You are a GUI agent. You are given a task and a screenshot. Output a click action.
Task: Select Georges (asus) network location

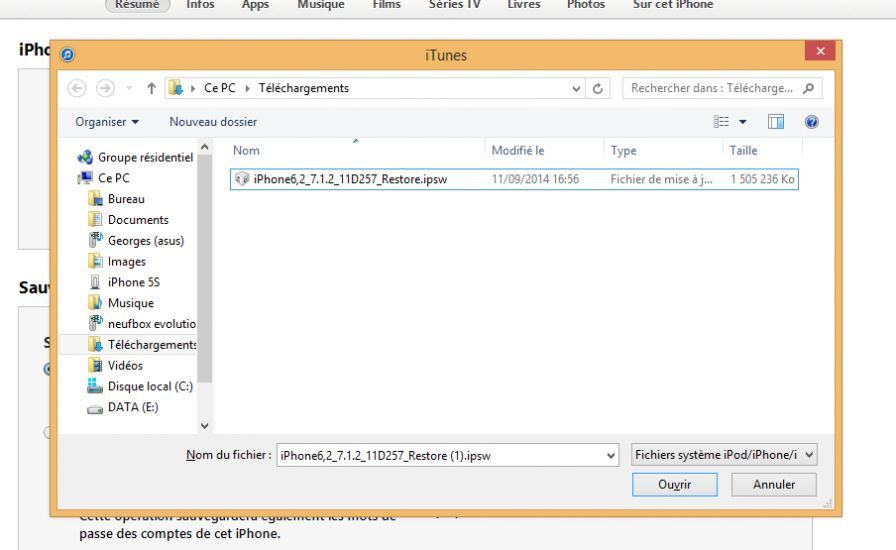(137, 241)
